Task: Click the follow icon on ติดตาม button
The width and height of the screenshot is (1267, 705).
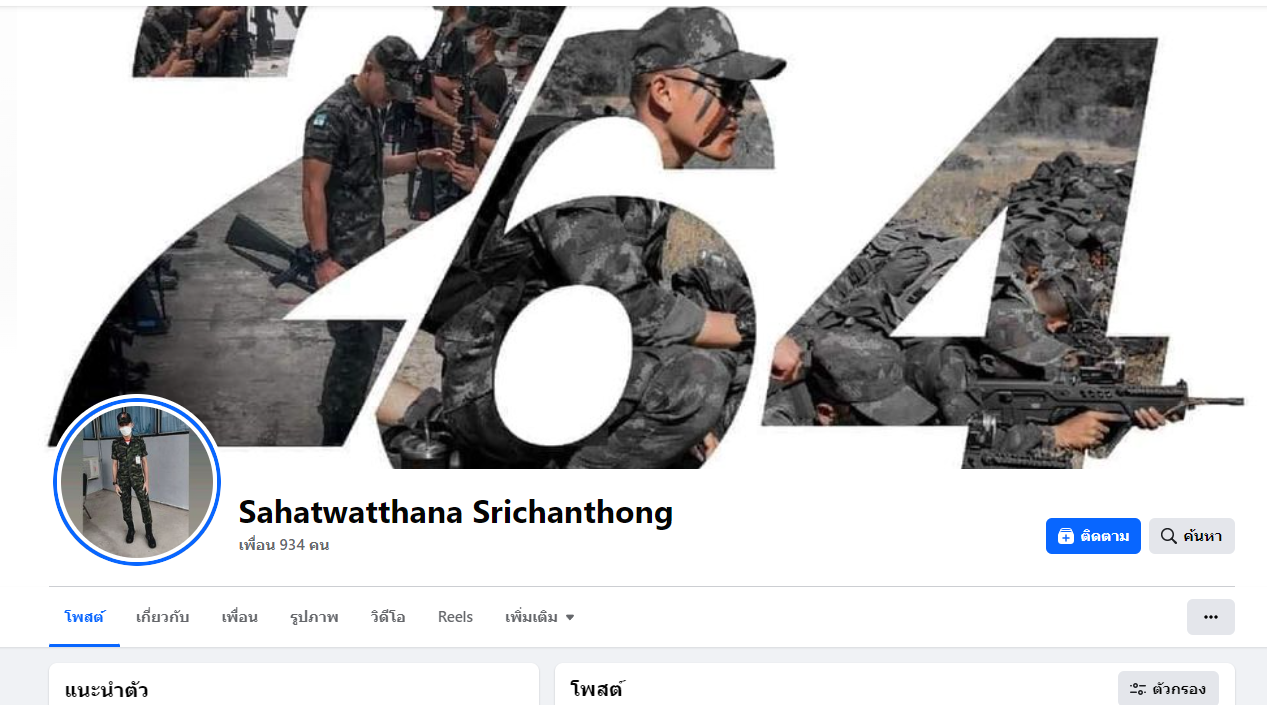Action: 1066,536
